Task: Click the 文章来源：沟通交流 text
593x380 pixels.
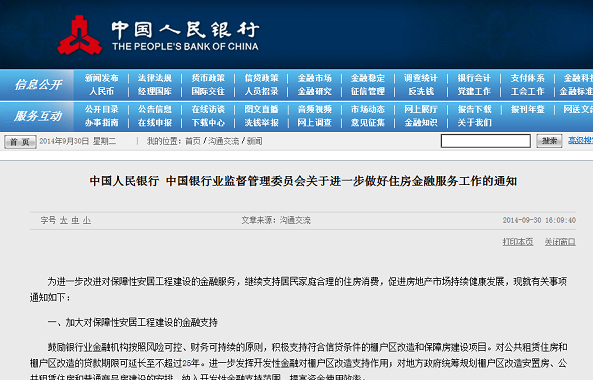Action: [276, 220]
